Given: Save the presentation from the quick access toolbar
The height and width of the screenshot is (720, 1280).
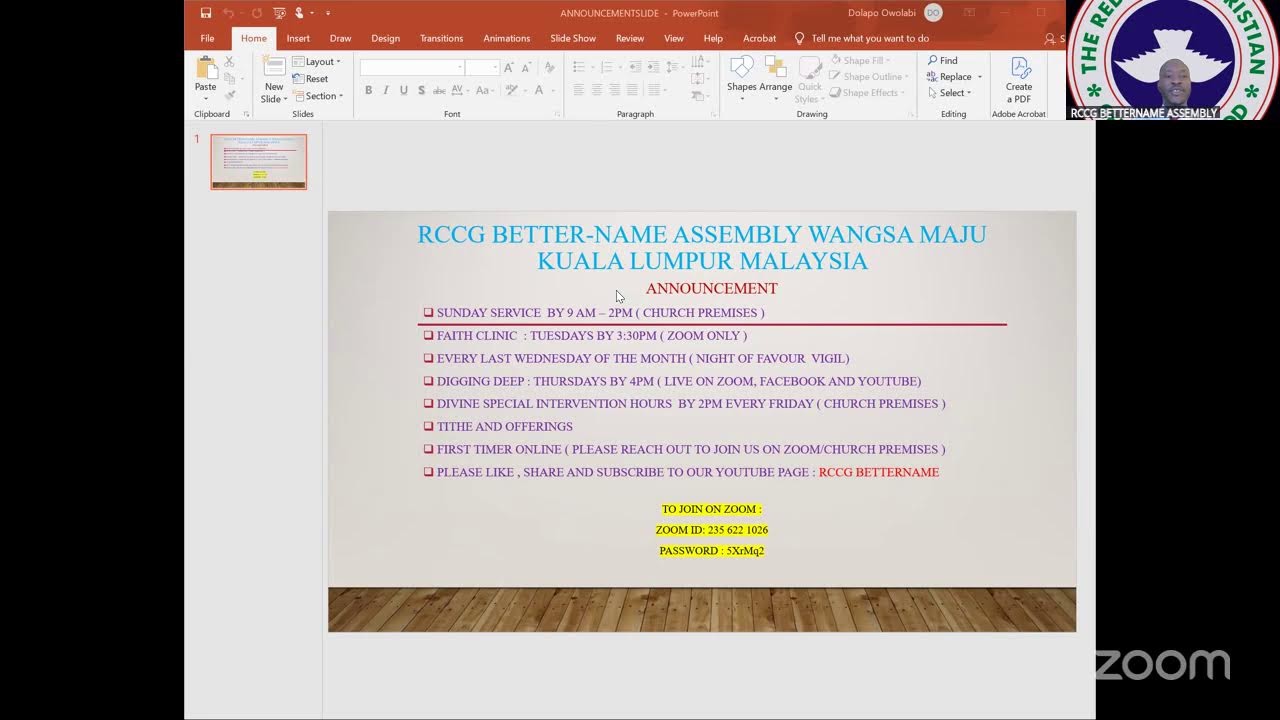Looking at the screenshot, I should [206, 13].
